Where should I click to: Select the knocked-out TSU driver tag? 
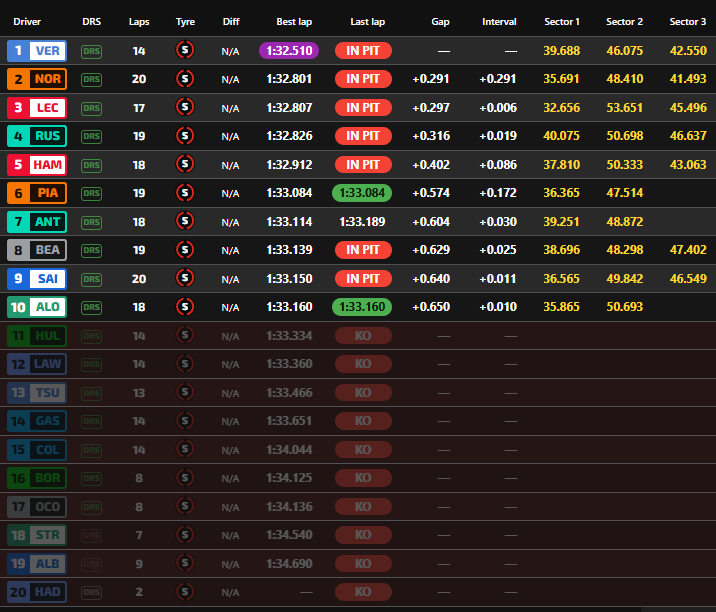click(x=36, y=392)
